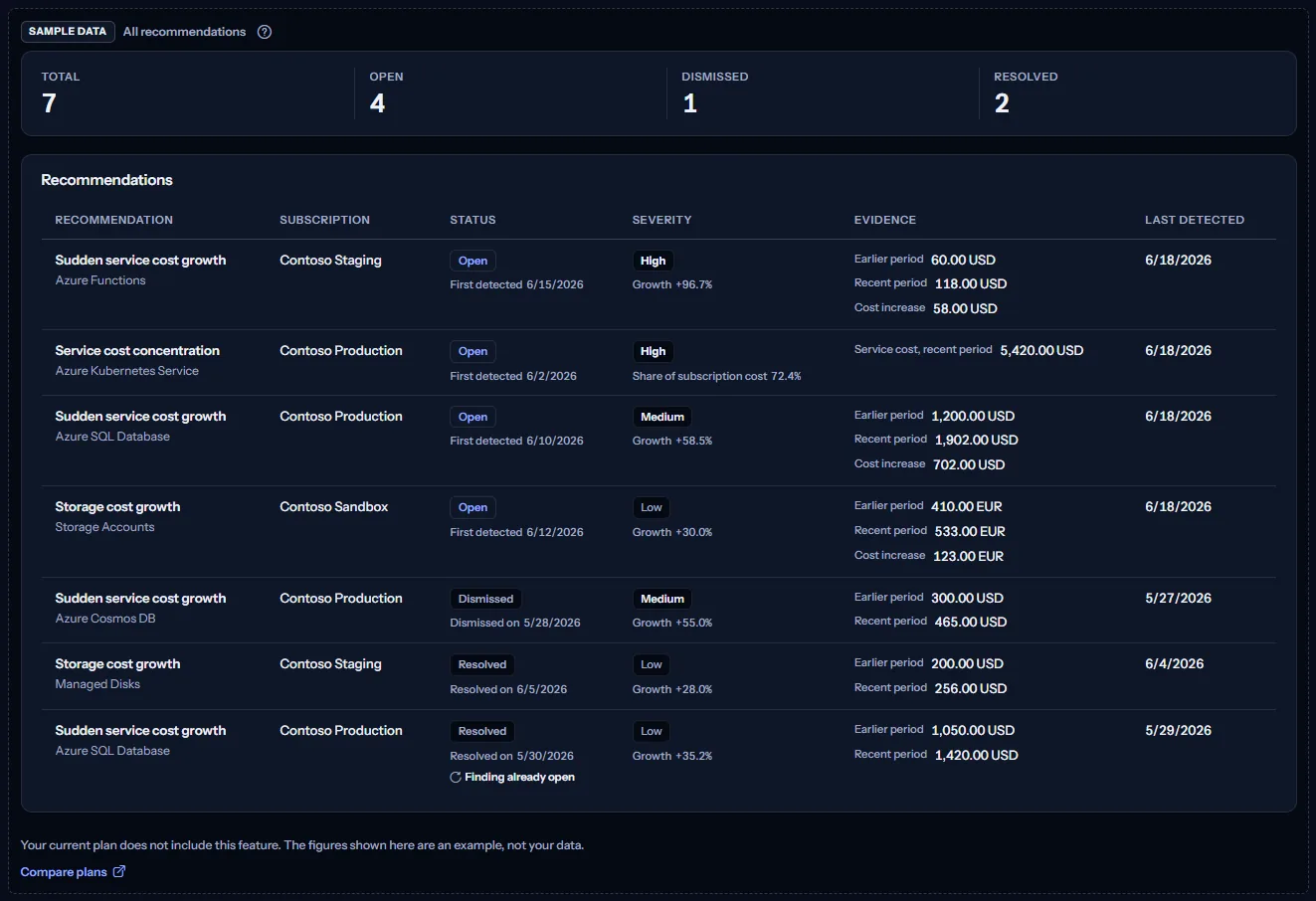Click the Compare plans external link icon
Image resolution: width=1316 pixels, height=901 pixels.
point(119,872)
